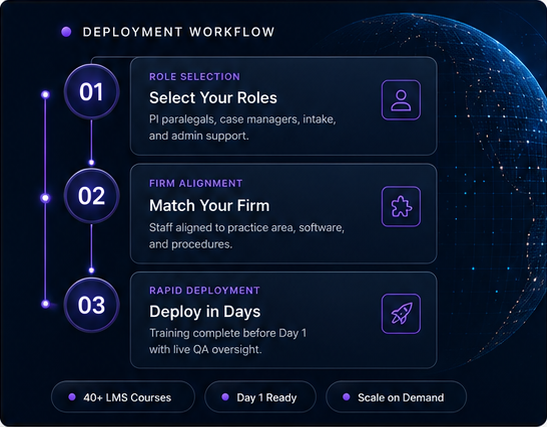
Task: Click the text 'and admin support.'
Action: pos(199,135)
